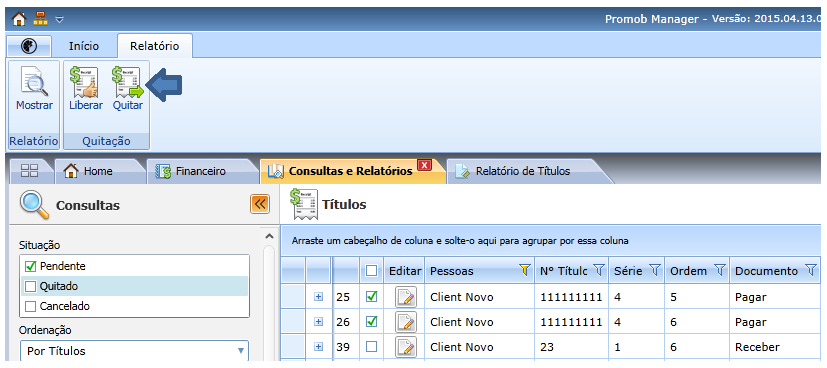Click the Consultas magnifier icon
827x368 pixels.
(34, 205)
